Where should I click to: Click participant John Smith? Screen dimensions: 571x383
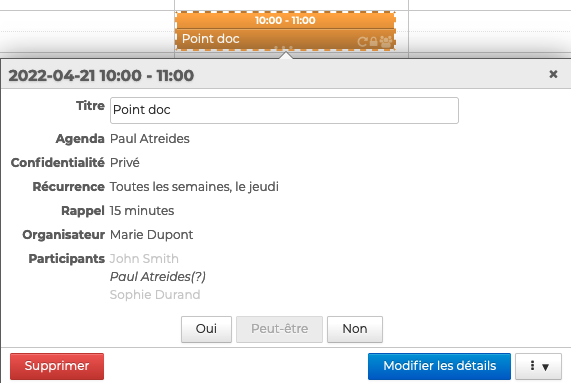[x=144, y=259]
